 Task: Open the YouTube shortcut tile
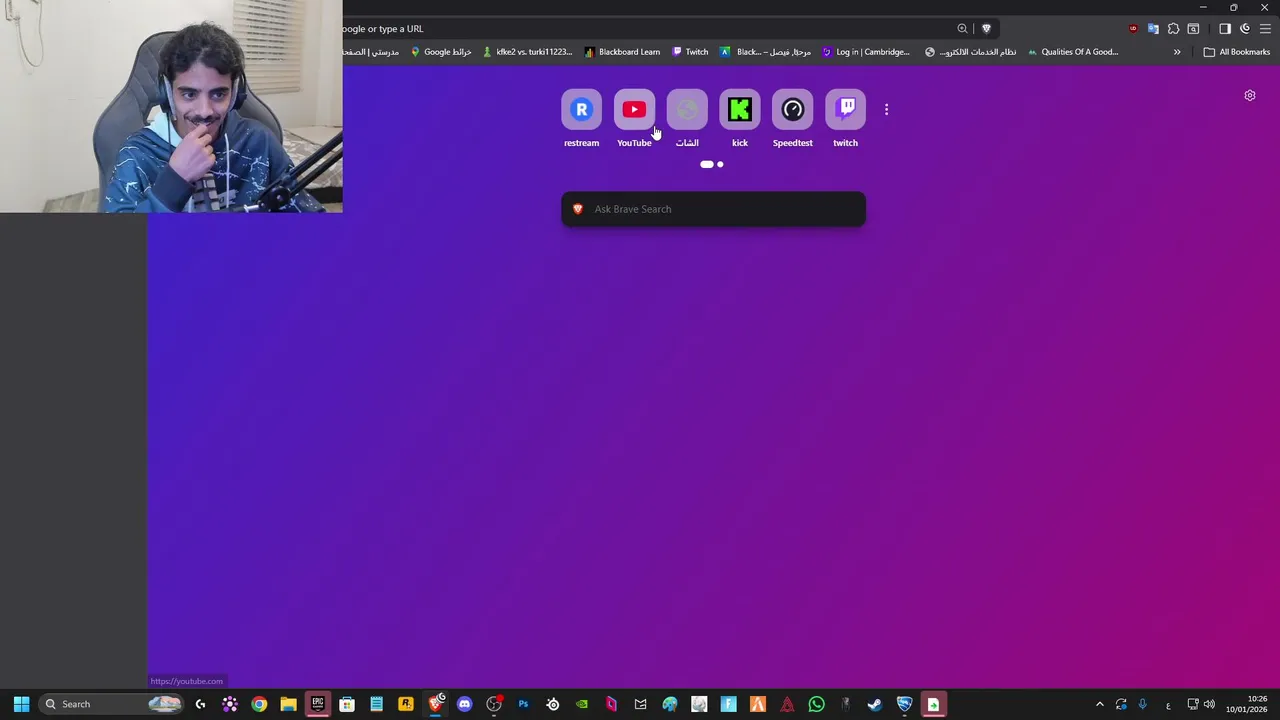(634, 110)
